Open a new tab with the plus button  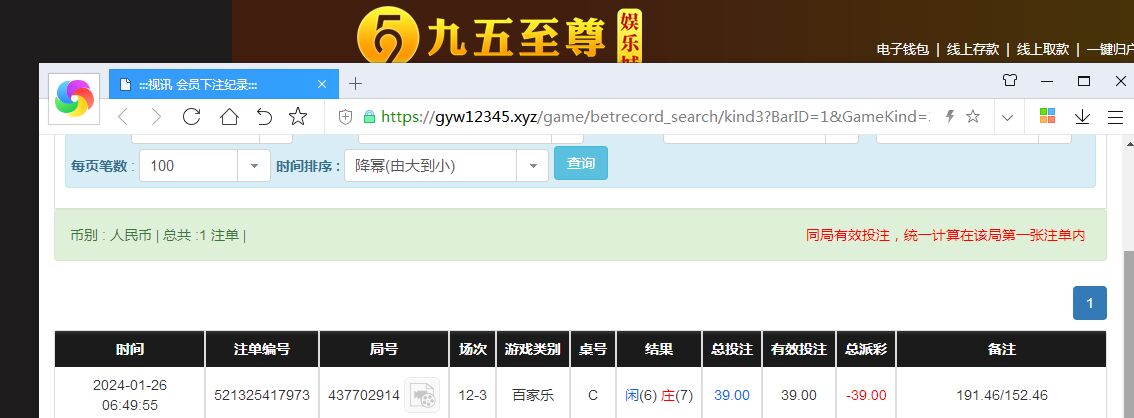(x=355, y=84)
